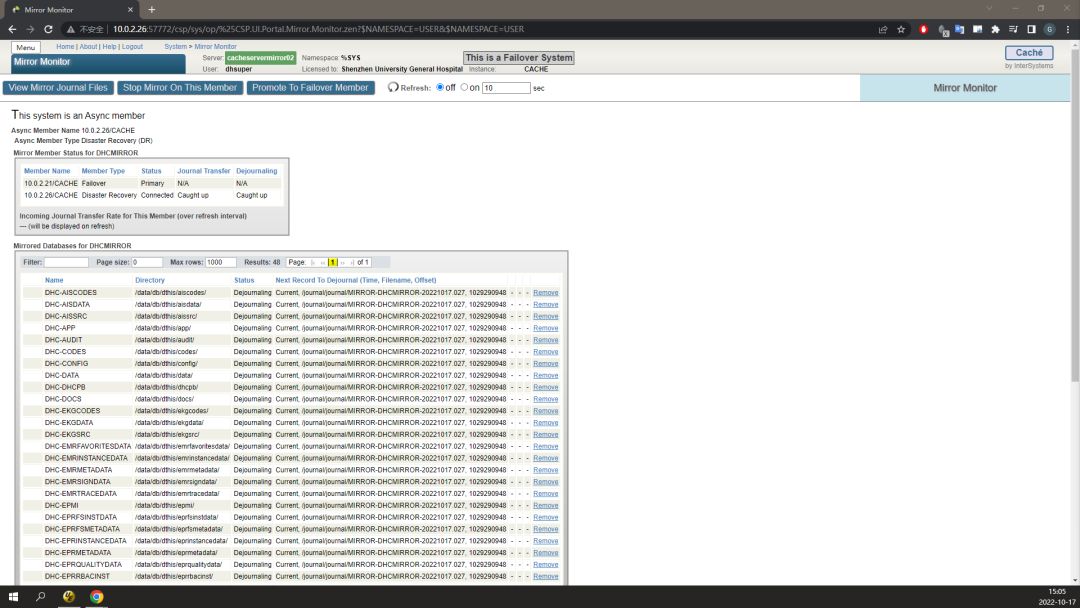The image size is (1080, 608).
Task: Go to the Home link in the header
Action: click(65, 47)
